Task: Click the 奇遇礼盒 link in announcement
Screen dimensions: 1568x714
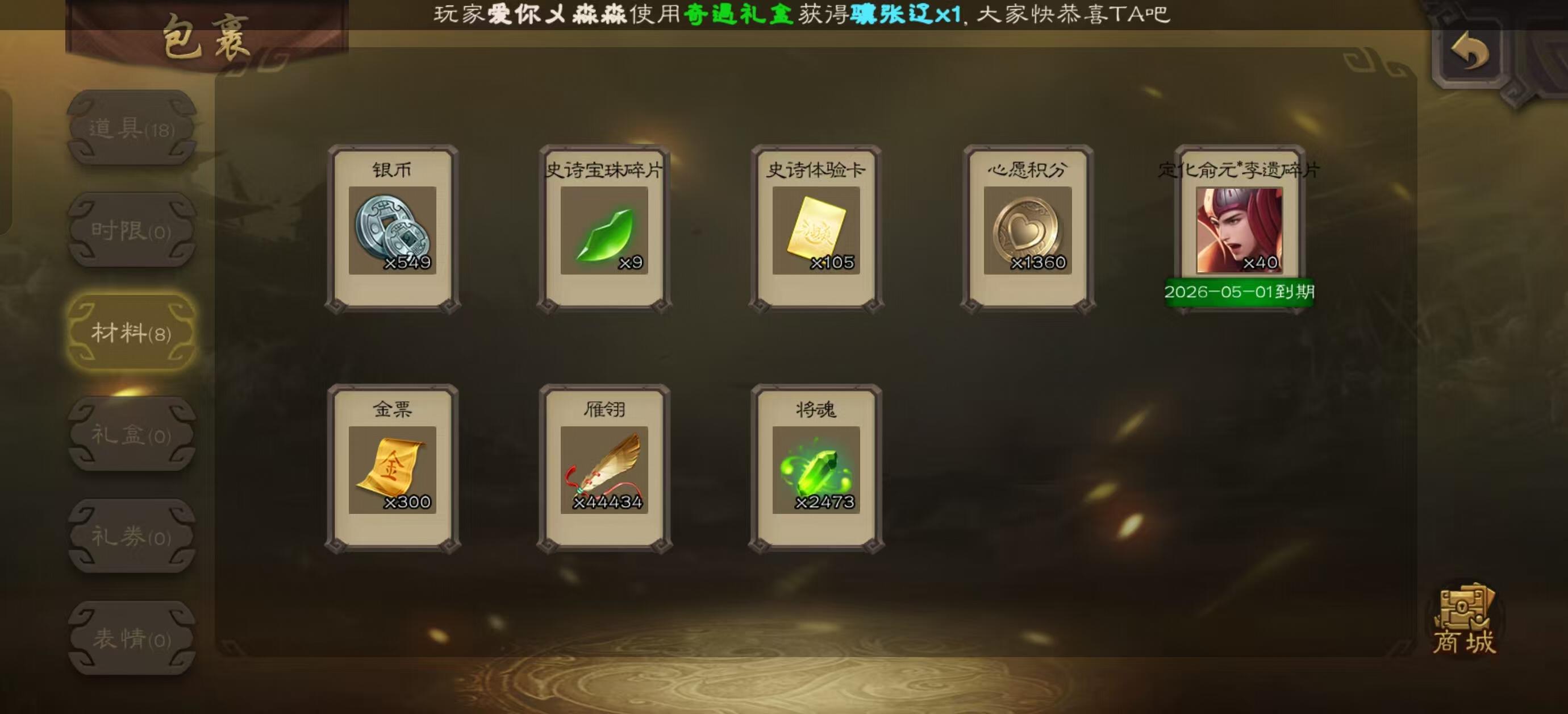Action: coord(739,14)
